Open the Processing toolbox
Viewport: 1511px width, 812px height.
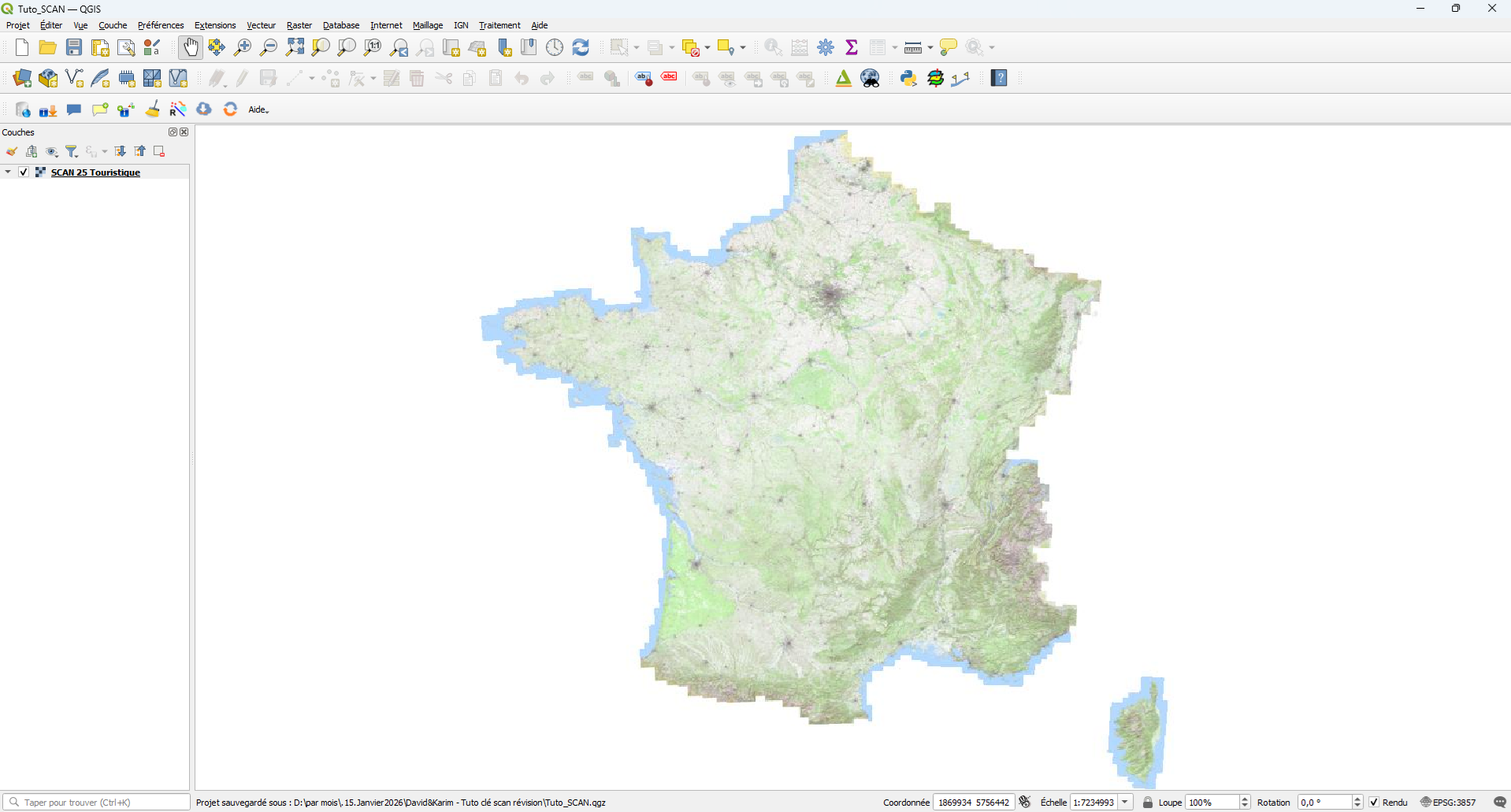click(826, 47)
